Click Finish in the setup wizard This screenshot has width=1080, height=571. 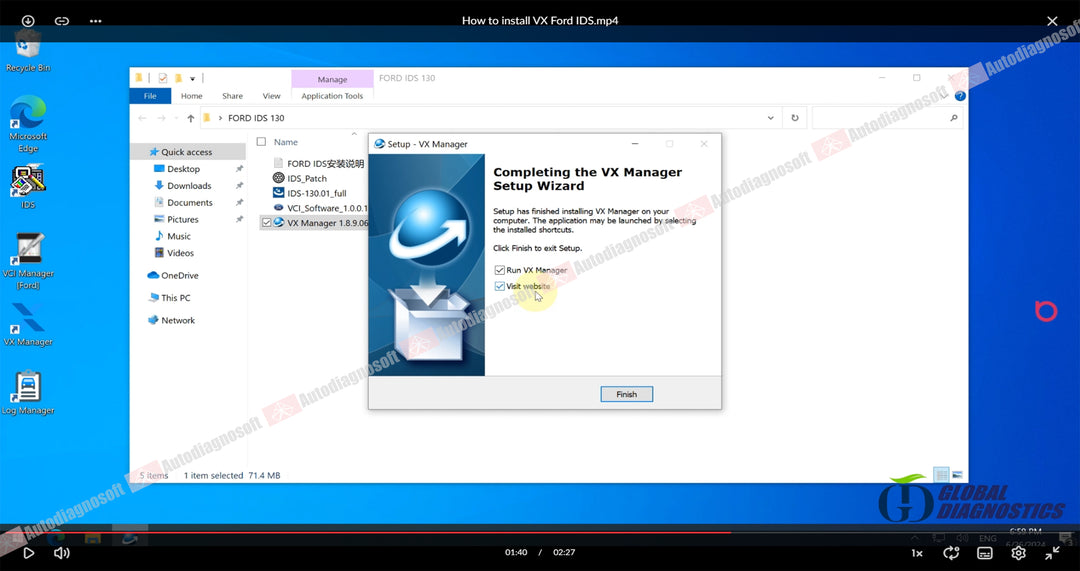[x=626, y=394]
